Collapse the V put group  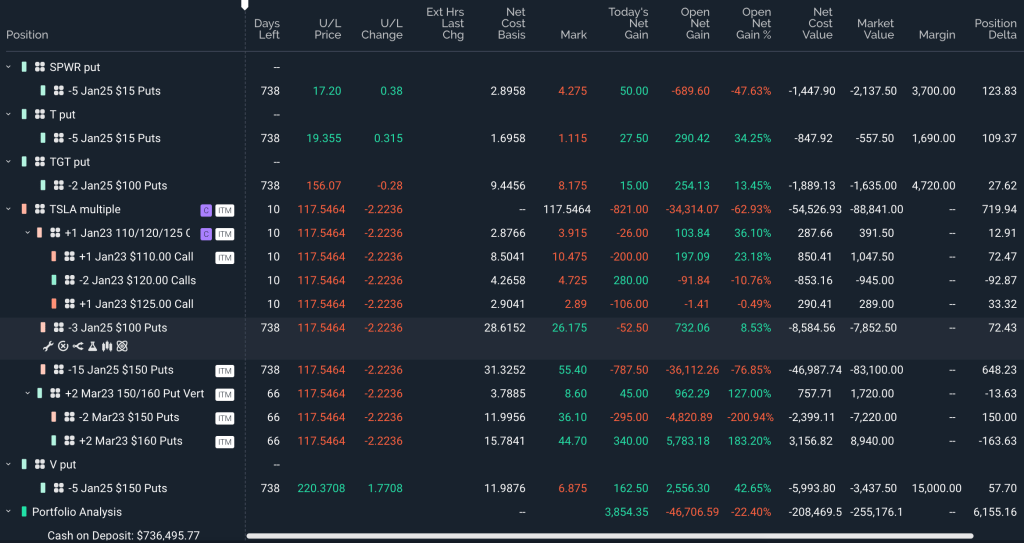coord(9,465)
